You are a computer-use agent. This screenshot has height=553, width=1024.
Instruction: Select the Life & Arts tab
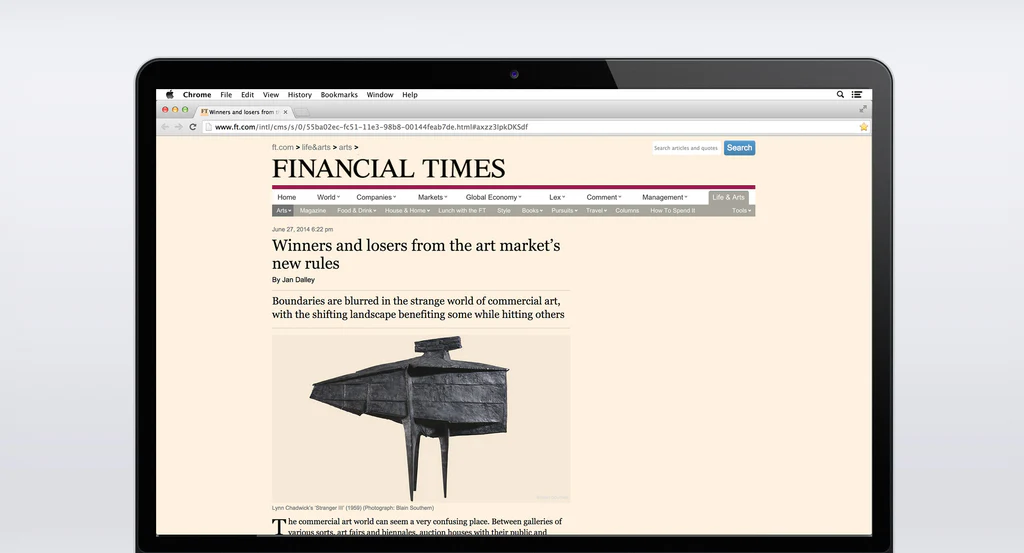[728, 197]
